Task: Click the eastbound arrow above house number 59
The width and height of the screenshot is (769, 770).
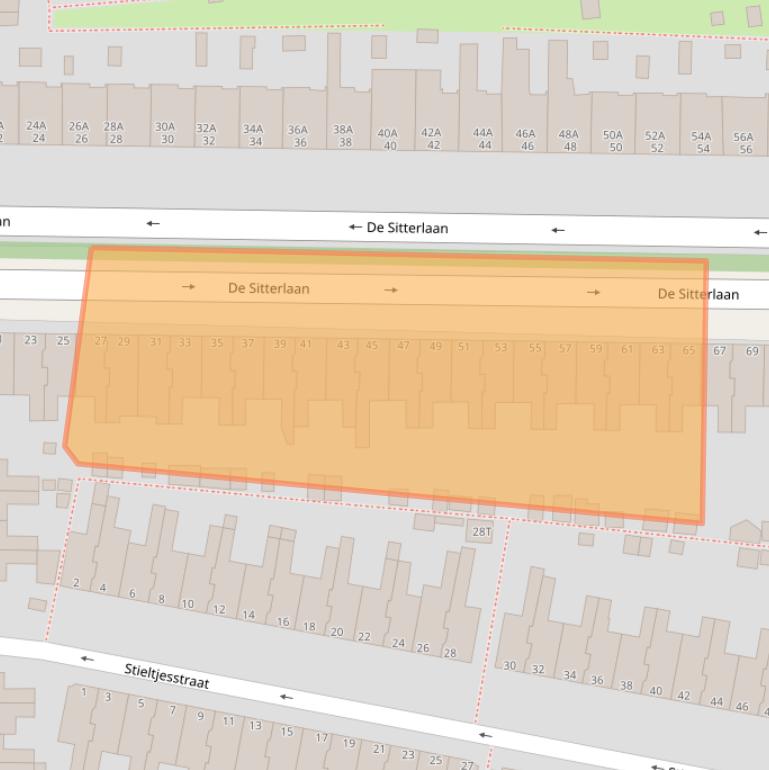Action: 594,293
